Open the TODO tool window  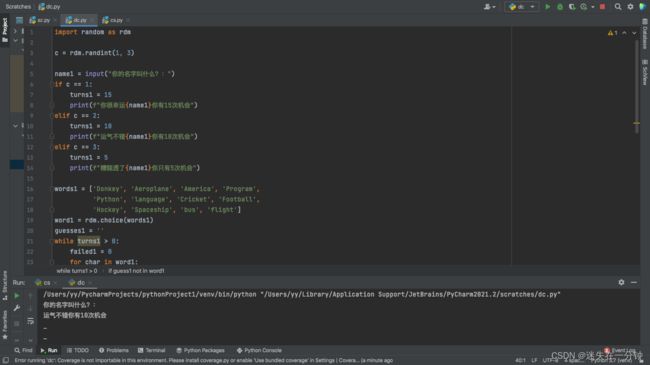pos(78,350)
